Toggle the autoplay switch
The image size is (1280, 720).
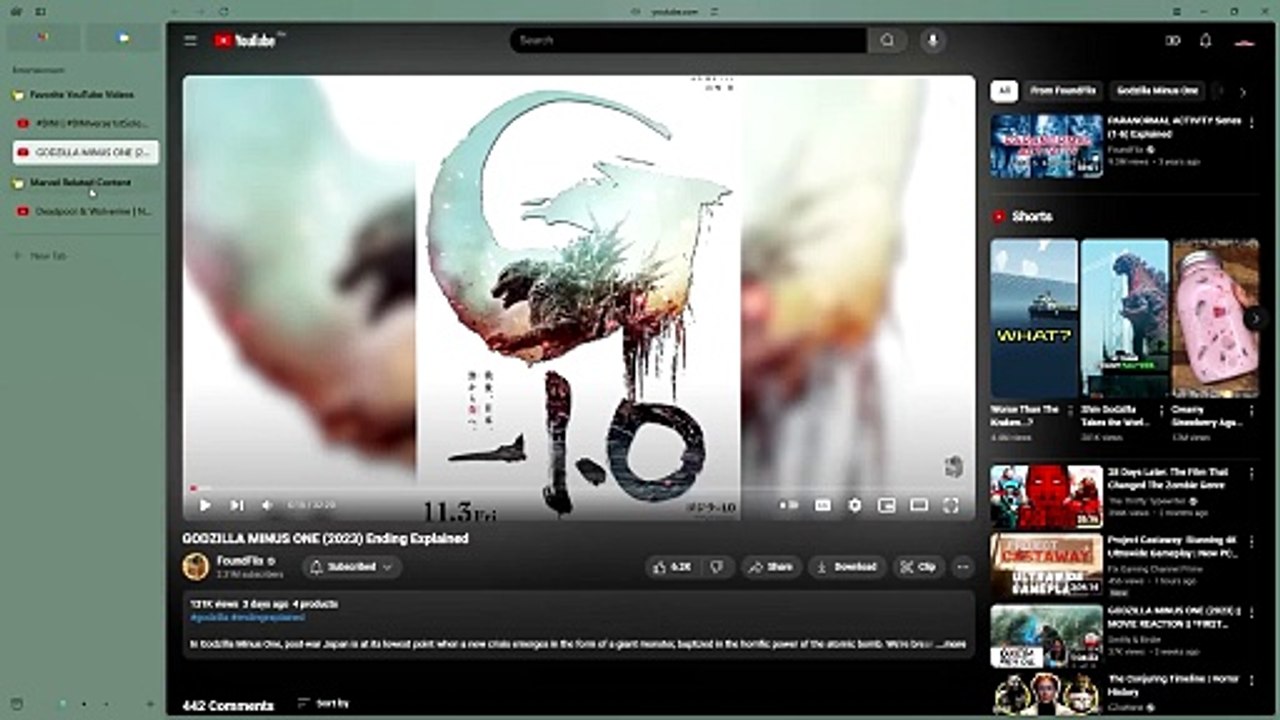point(789,506)
